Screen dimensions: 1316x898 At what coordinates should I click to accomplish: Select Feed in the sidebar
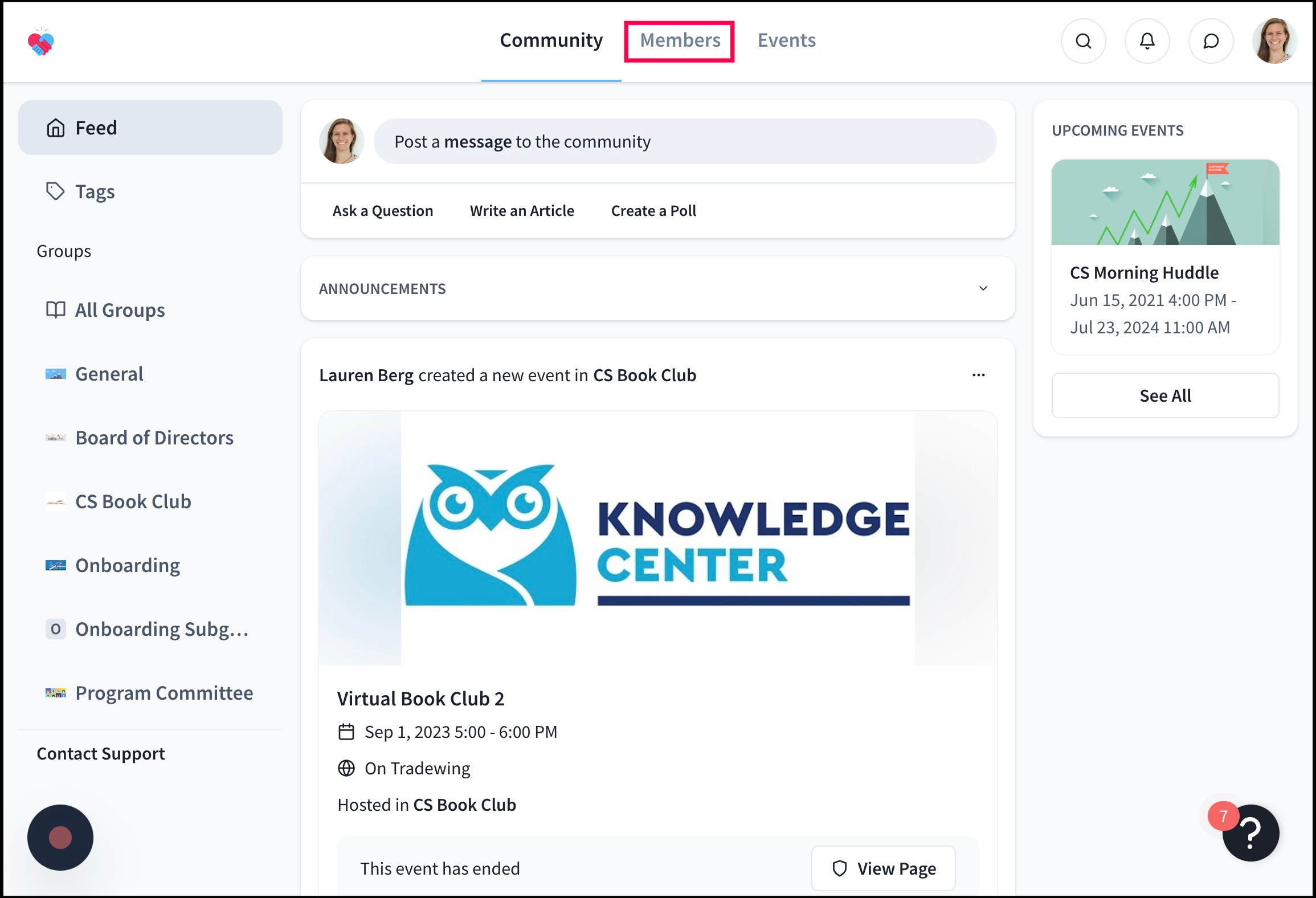150,128
